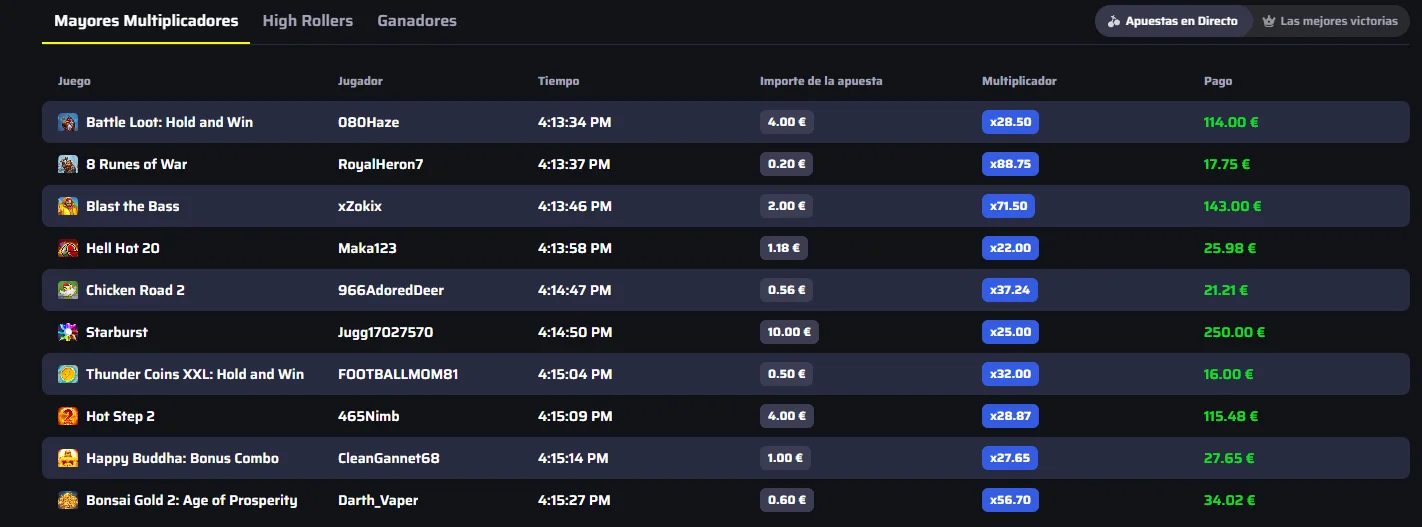The width and height of the screenshot is (1422, 527).
Task: Click the 4:15:27 PM time cell
Action: [x=574, y=500]
